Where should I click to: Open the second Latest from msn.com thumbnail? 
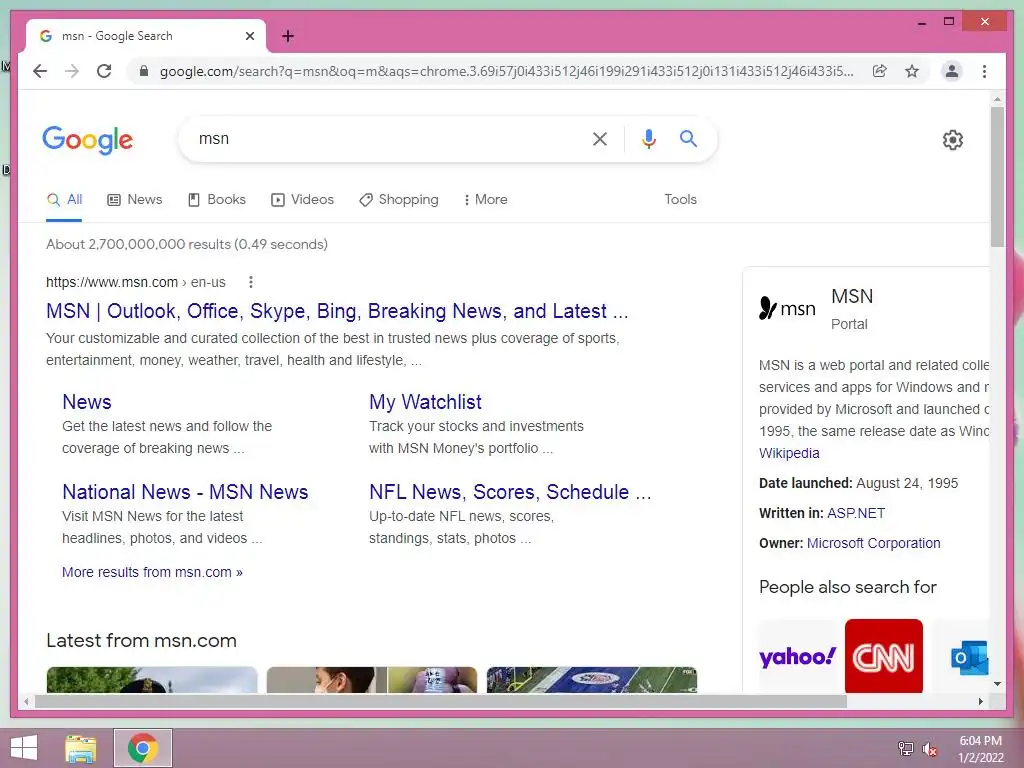pyautogui.click(x=372, y=679)
